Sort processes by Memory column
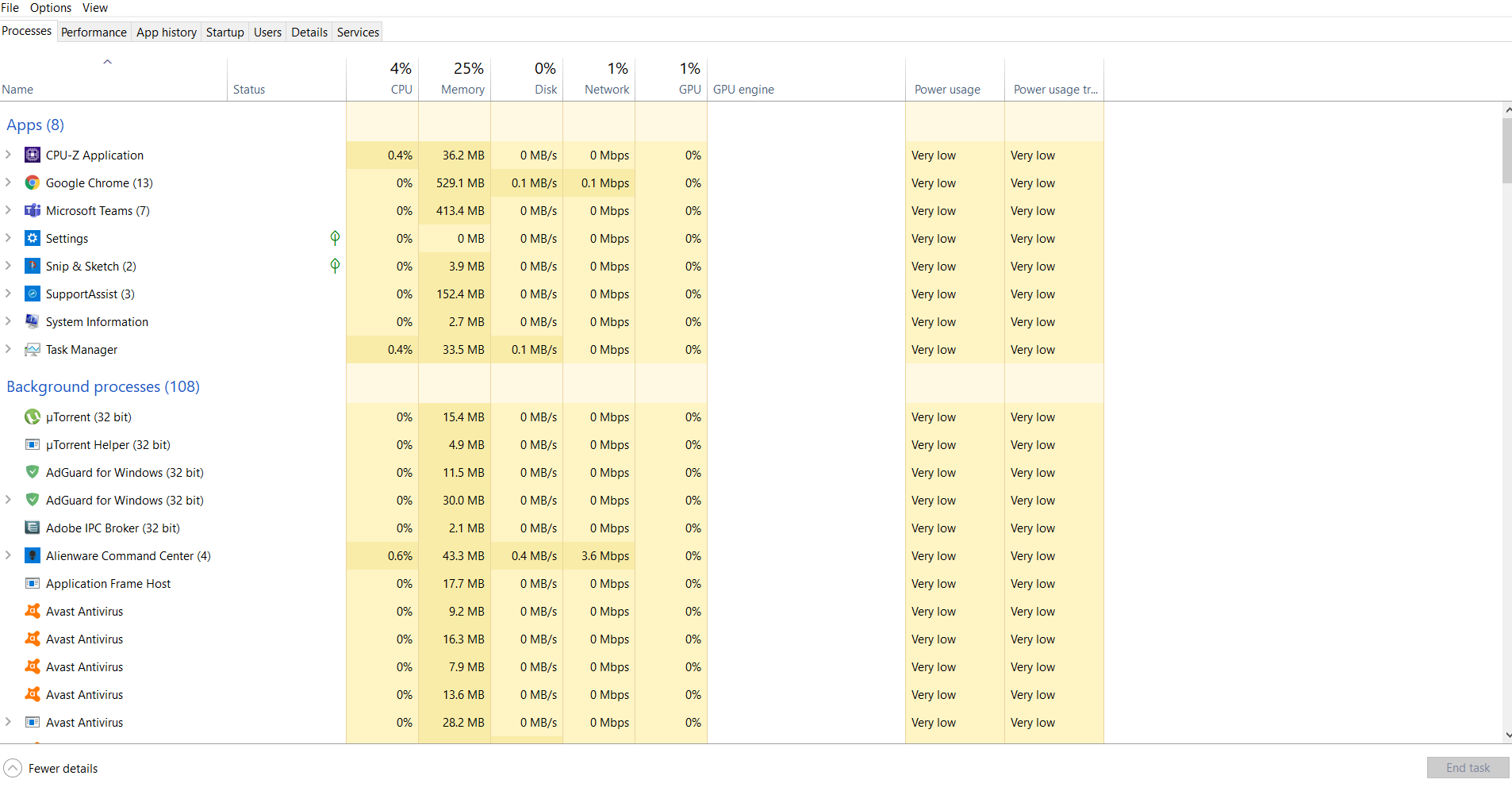The height and width of the screenshot is (787, 1512). [x=455, y=79]
